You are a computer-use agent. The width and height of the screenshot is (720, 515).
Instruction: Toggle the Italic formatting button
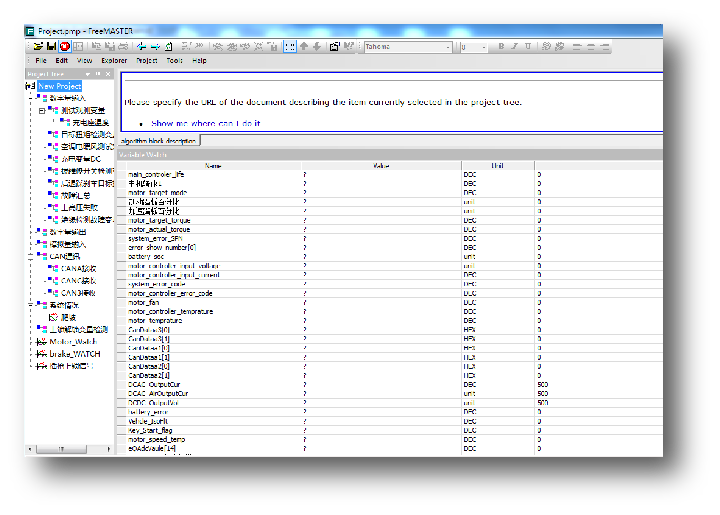coord(514,46)
